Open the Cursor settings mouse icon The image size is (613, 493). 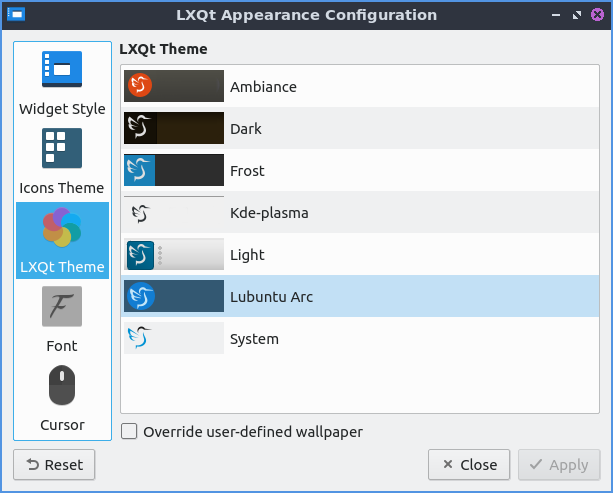(62, 385)
